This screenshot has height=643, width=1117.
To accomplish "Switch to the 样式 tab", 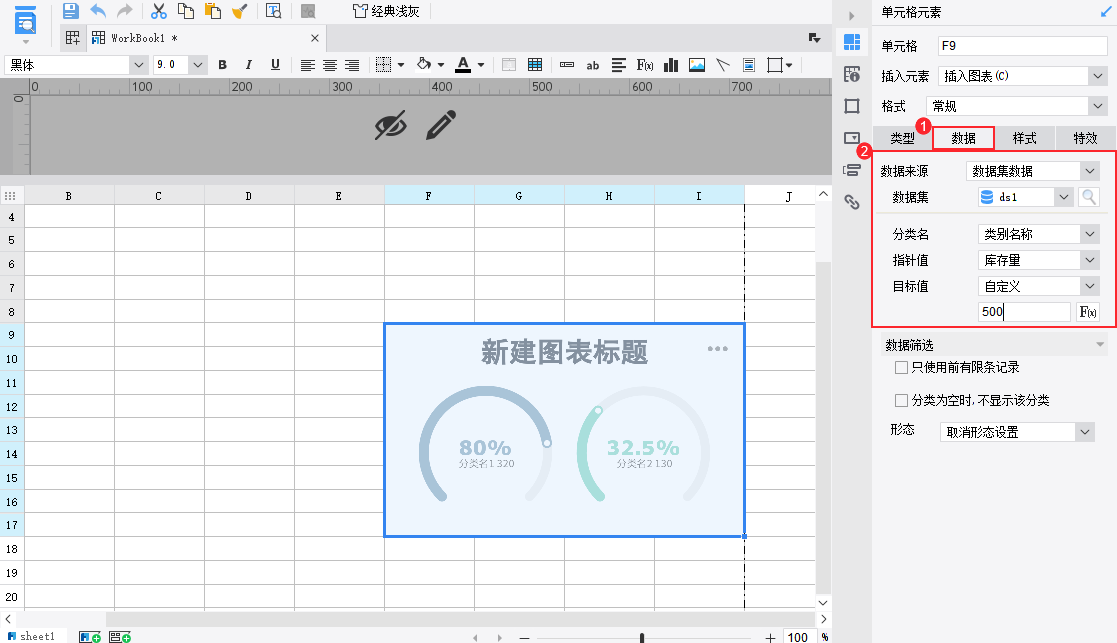I will point(1024,138).
